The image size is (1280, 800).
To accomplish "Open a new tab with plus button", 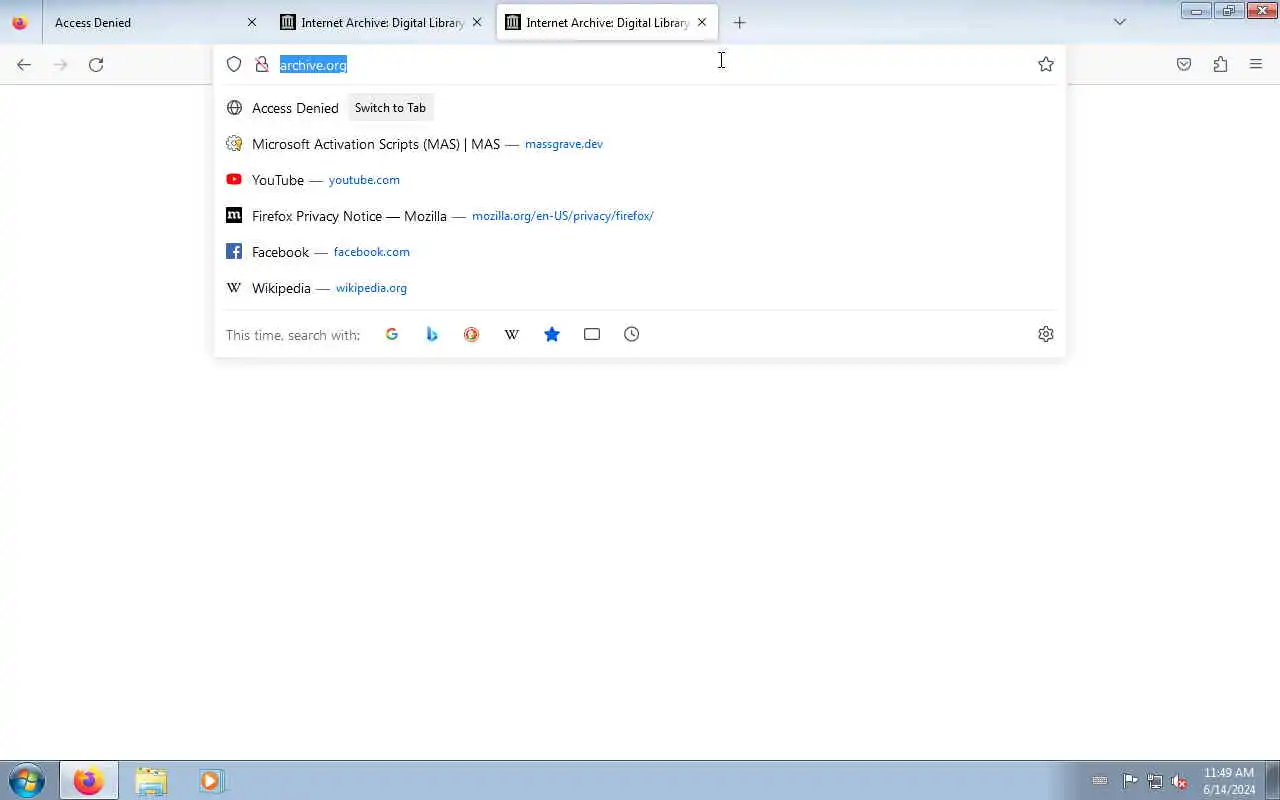I will point(739,22).
